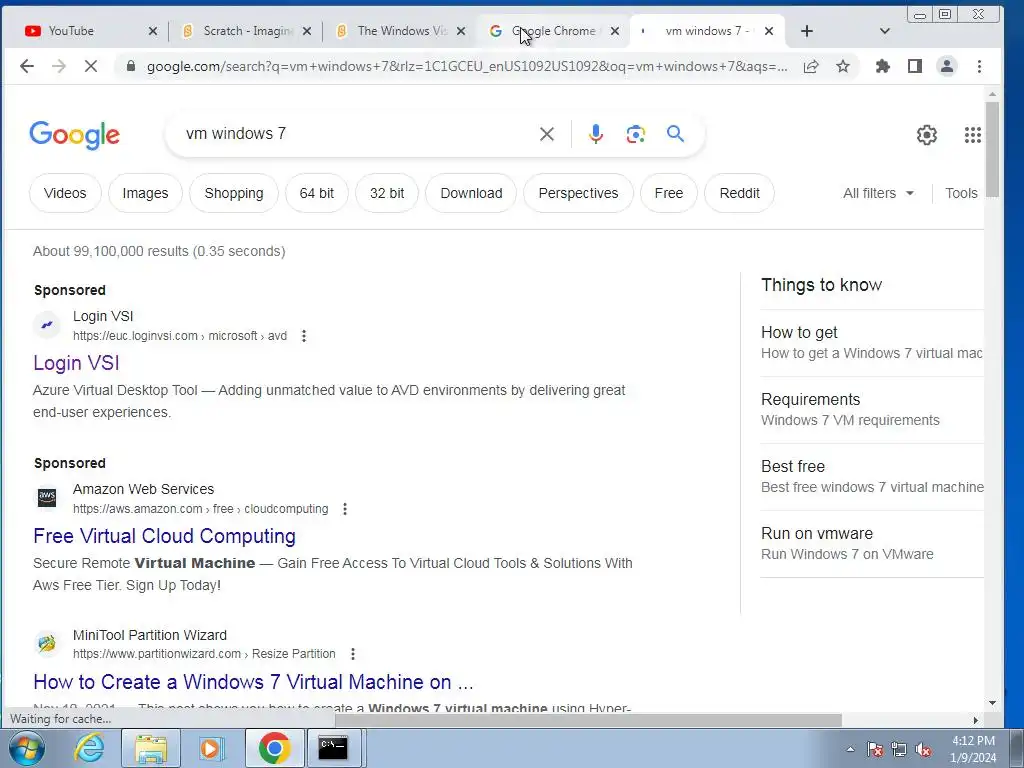Image resolution: width=1024 pixels, height=768 pixels.
Task: Close the YouTube tab
Action: [153, 31]
